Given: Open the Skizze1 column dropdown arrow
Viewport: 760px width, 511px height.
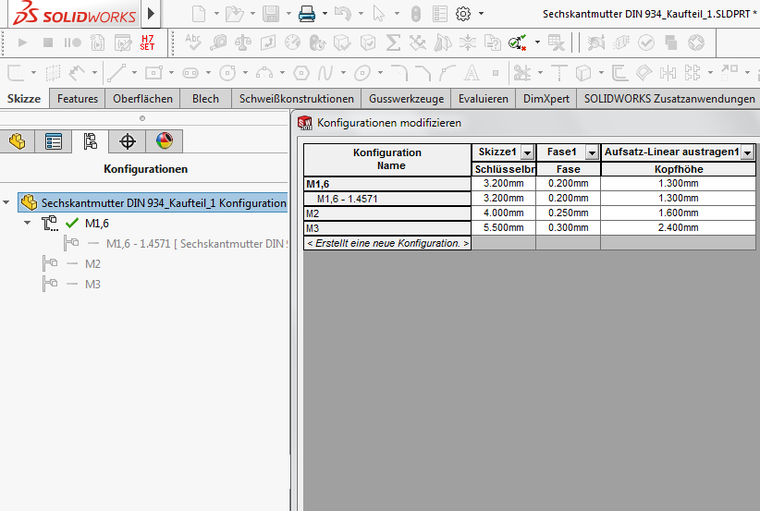Looking at the screenshot, I should [527, 153].
